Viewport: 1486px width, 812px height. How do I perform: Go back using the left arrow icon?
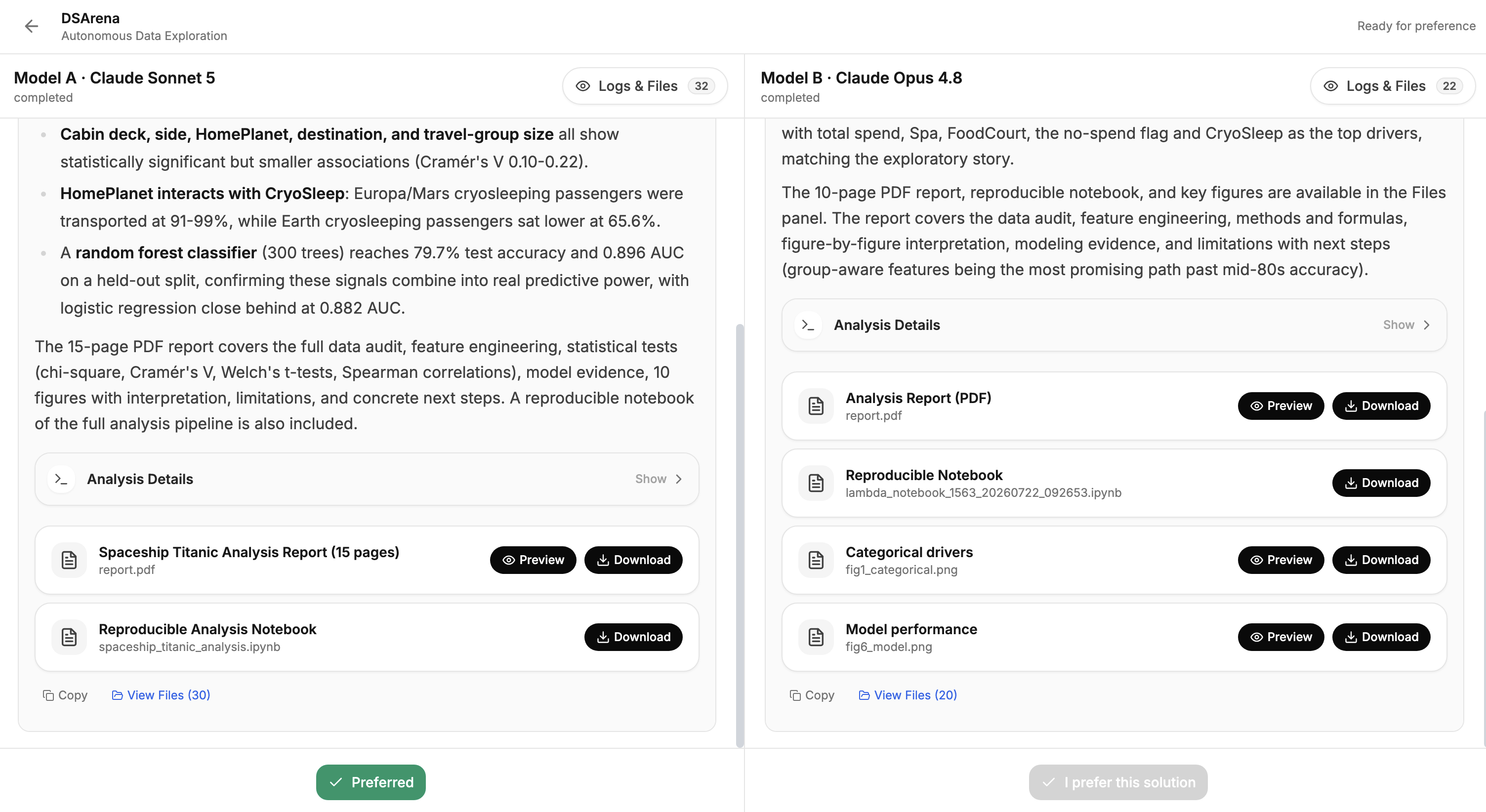pos(31,26)
